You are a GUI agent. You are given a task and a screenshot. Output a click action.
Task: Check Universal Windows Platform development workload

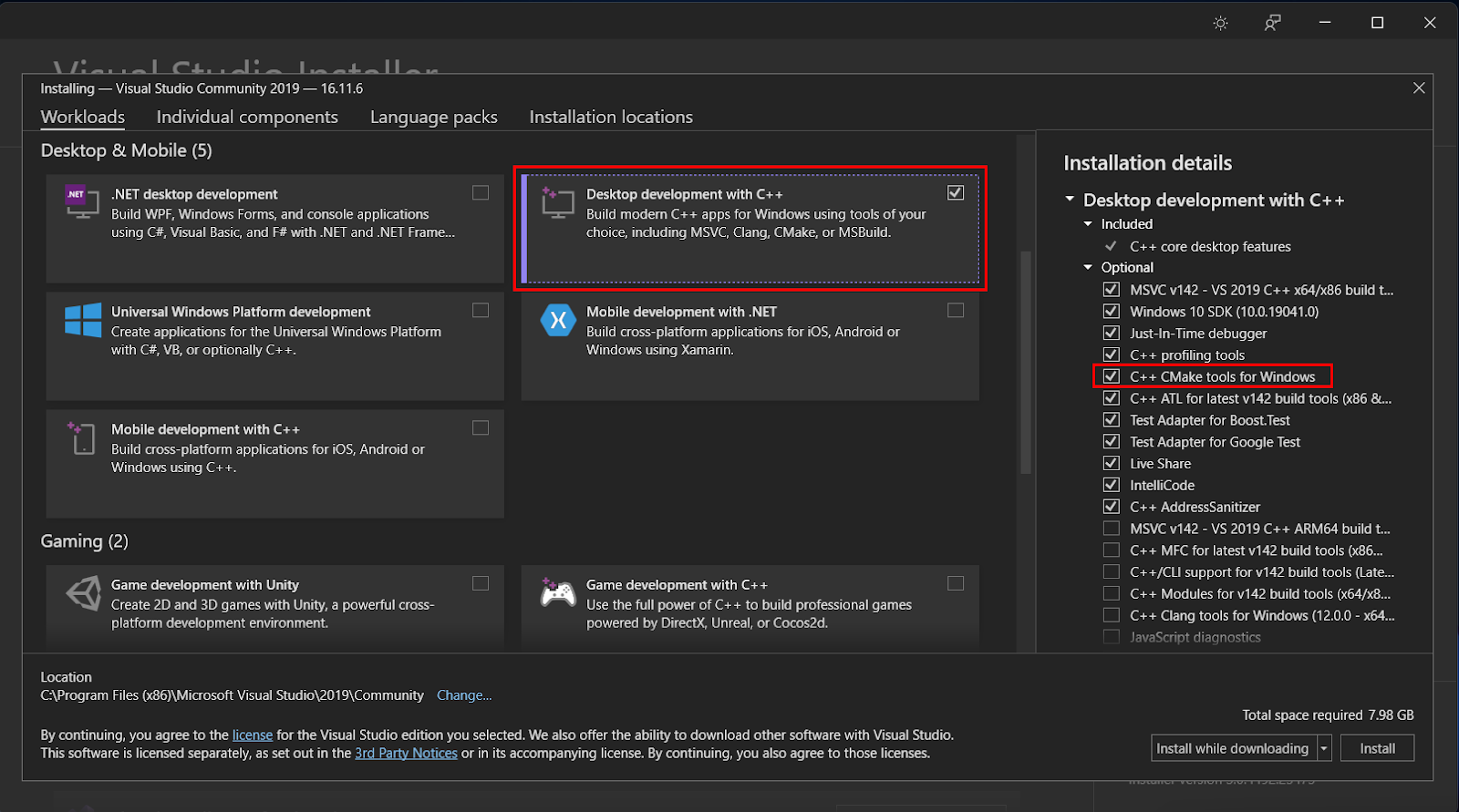481,311
